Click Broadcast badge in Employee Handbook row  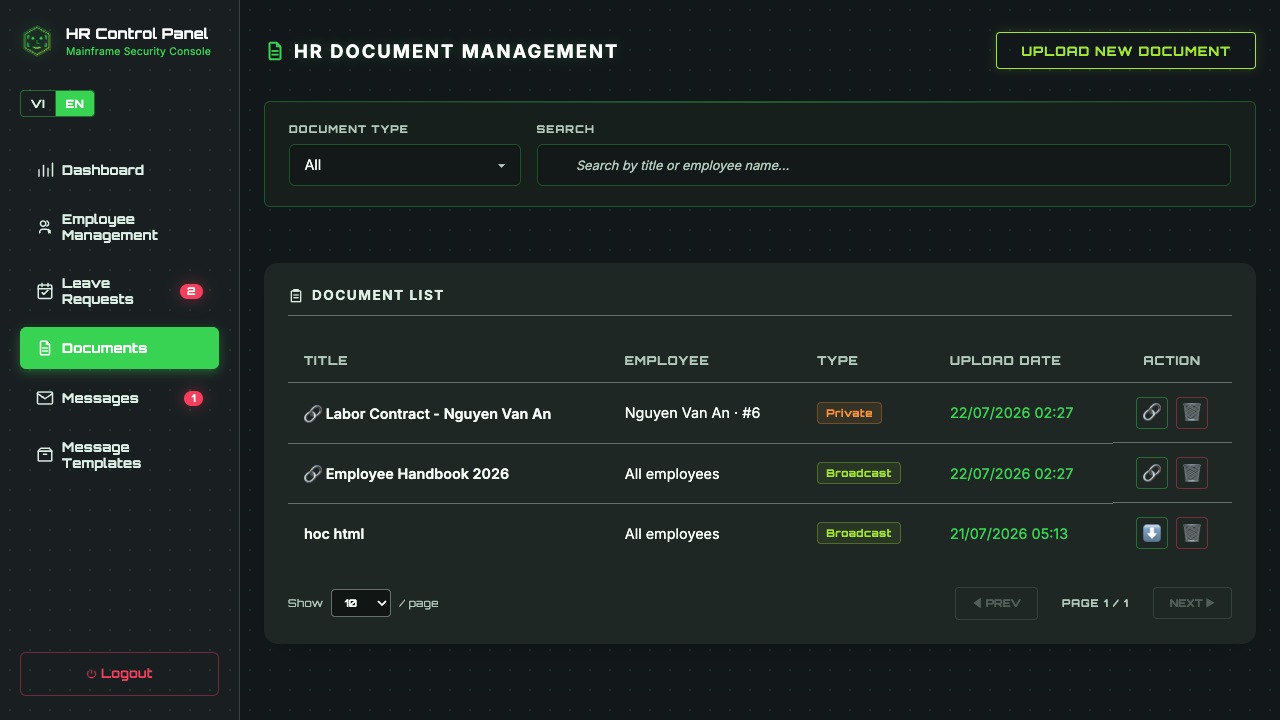[859, 473]
